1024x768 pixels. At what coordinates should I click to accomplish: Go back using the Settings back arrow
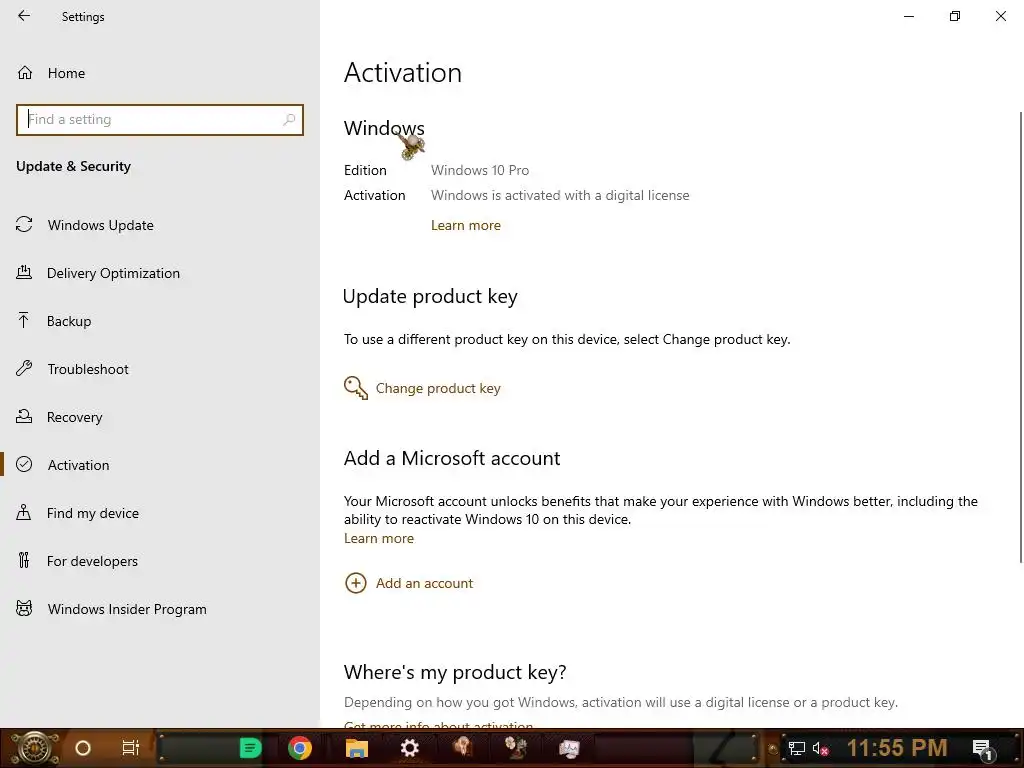[24, 16]
